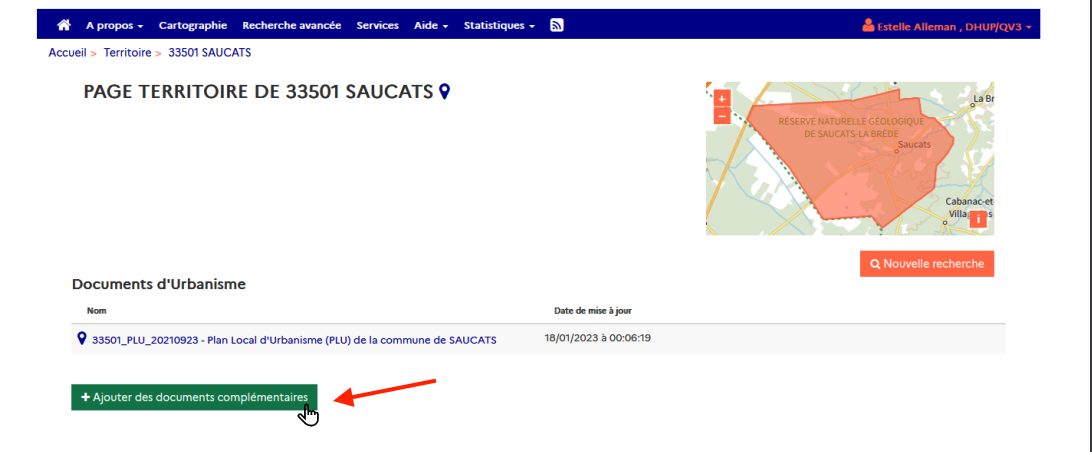Click the map info attribution button

978,221
